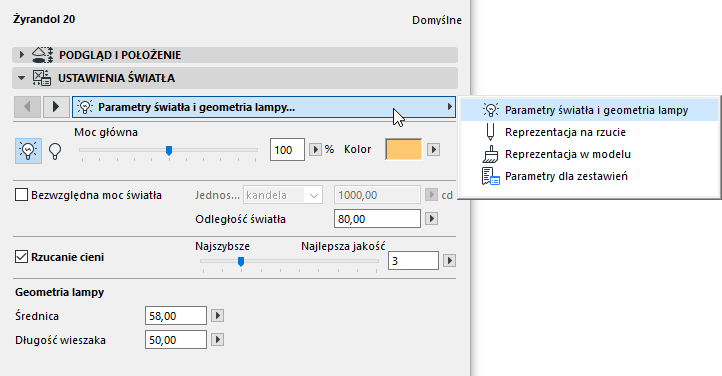
Task: Open the Kolor orange color swatch
Action: [x=403, y=150]
